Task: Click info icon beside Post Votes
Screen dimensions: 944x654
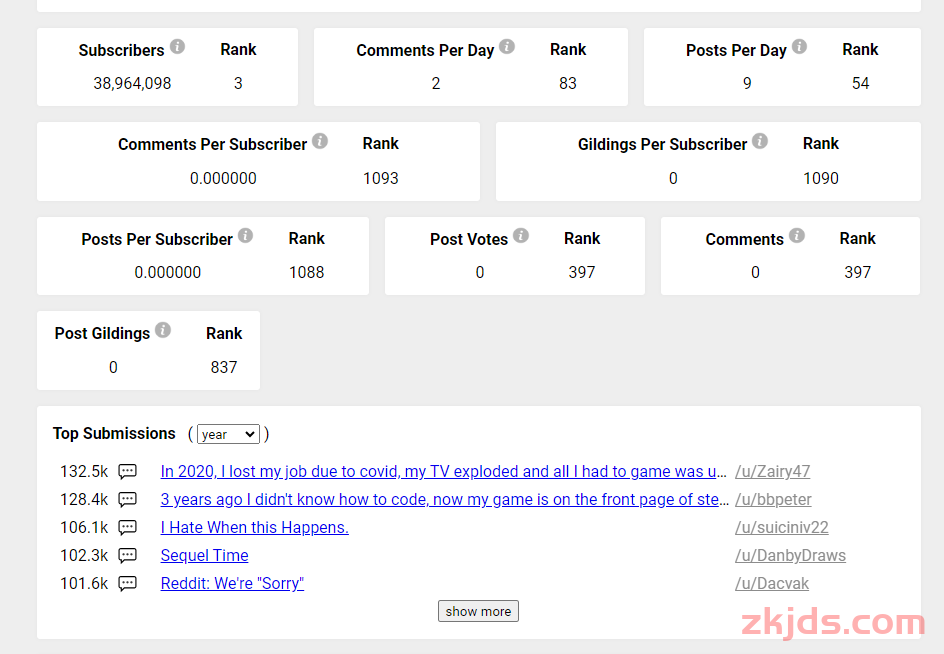Action: click(521, 236)
